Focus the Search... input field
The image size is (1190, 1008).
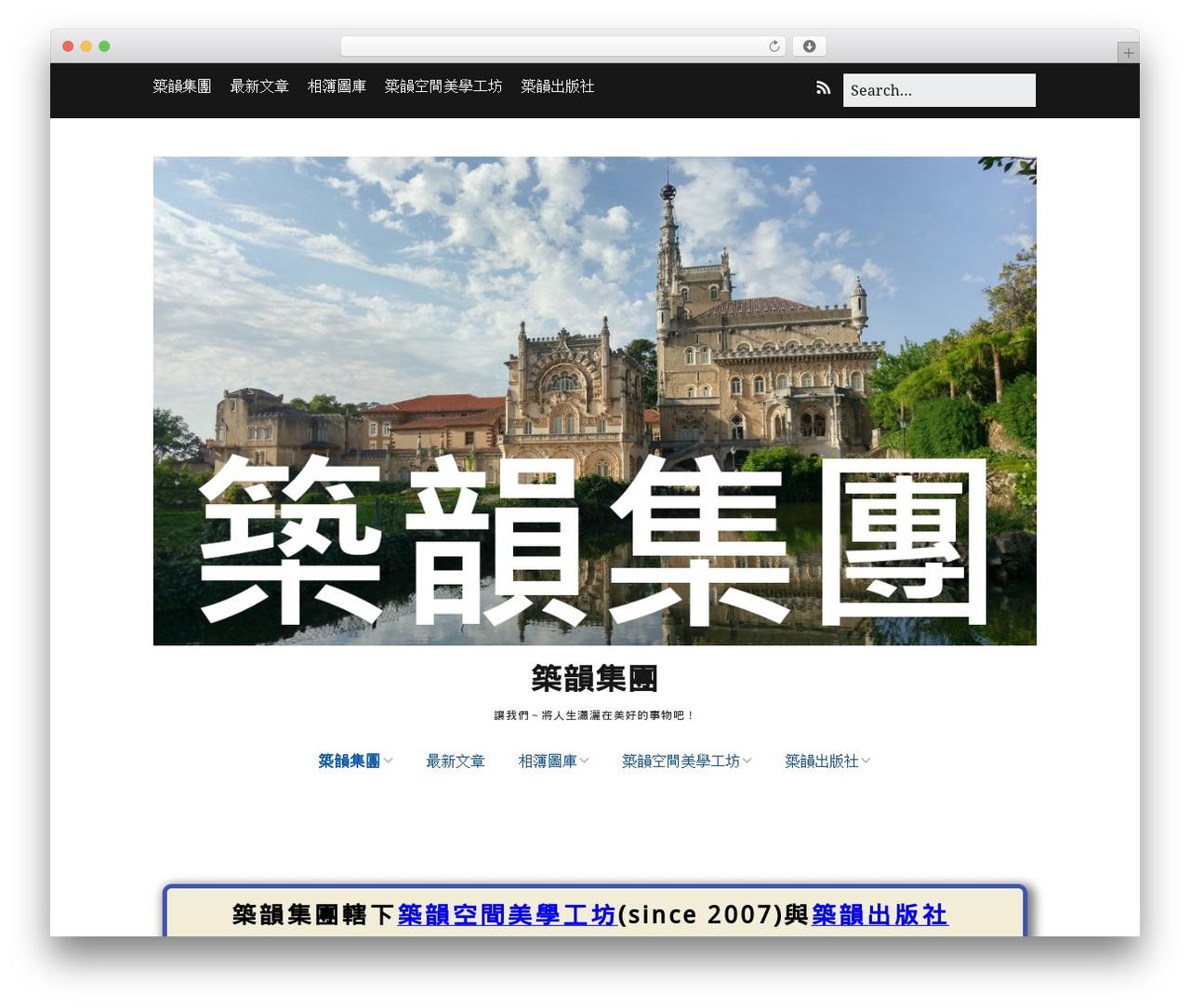click(x=939, y=90)
